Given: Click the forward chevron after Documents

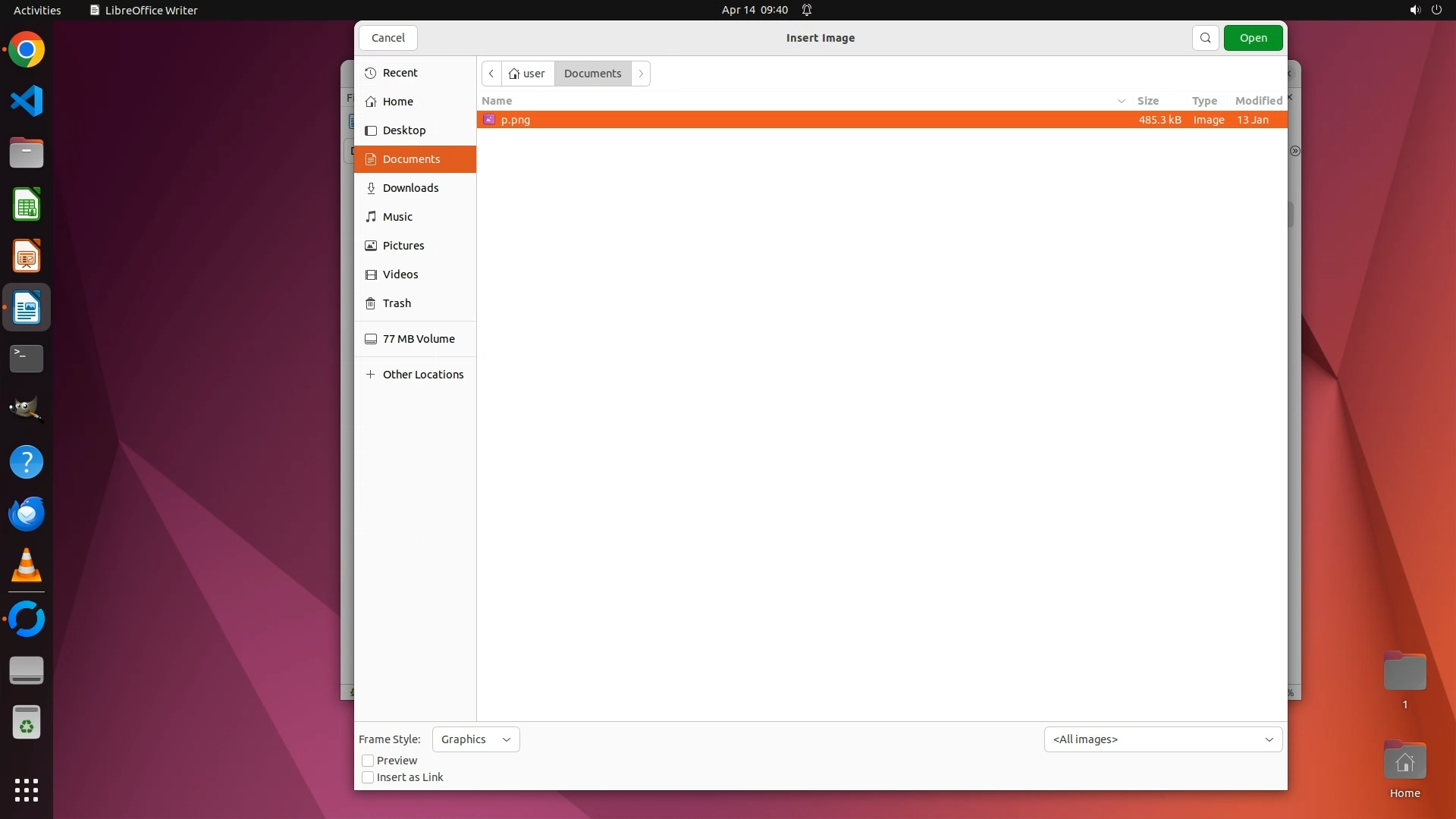Looking at the screenshot, I should pos(641,74).
